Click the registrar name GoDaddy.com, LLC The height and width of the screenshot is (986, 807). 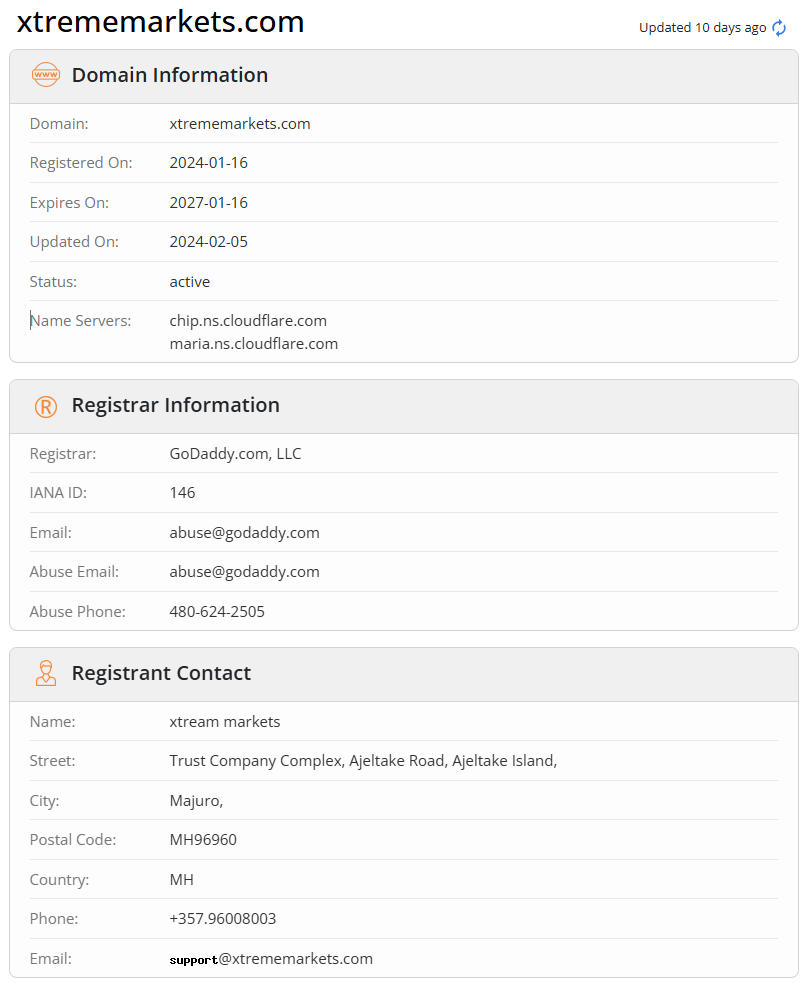235,454
